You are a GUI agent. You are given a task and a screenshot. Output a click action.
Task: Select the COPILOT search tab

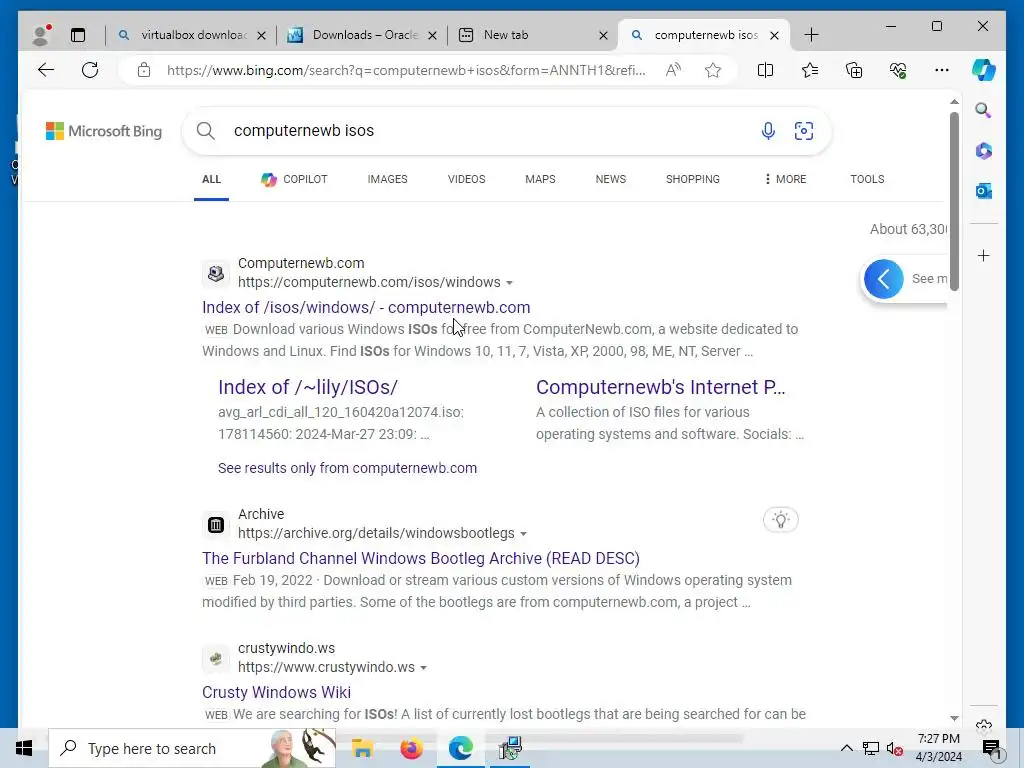pyautogui.click(x=295, y=179)
